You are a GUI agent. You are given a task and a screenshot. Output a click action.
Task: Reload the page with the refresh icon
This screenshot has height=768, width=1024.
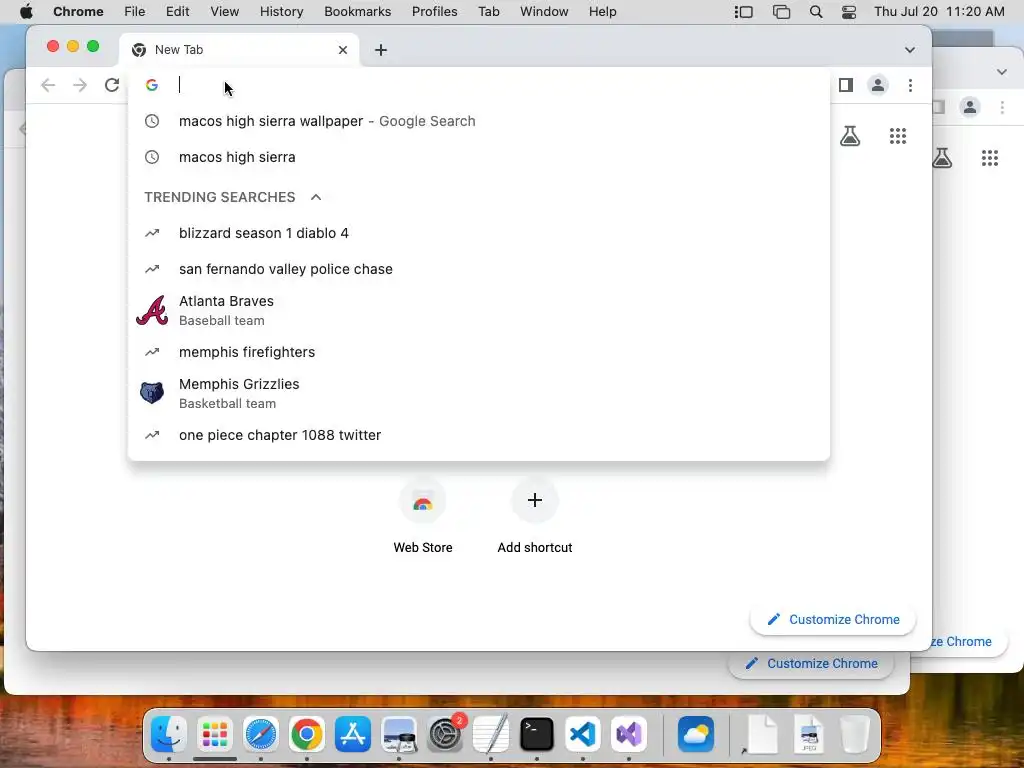112,85
